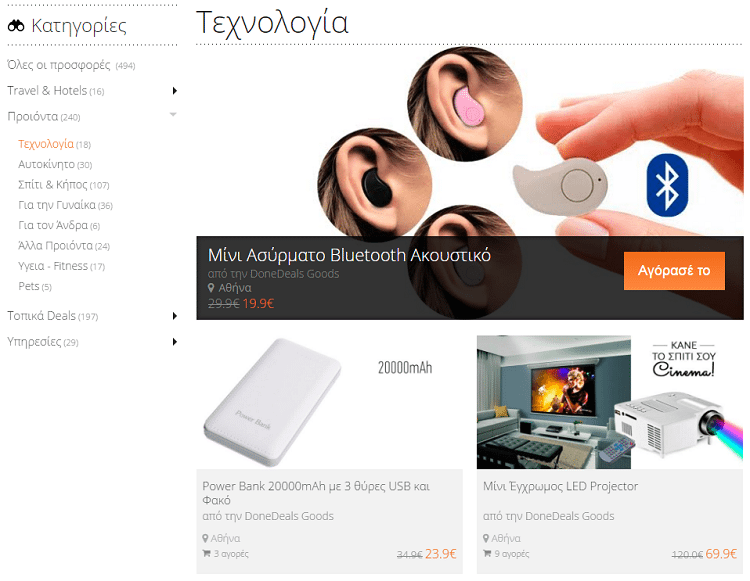Click the location pin on LED Projector card

(486, 538)
